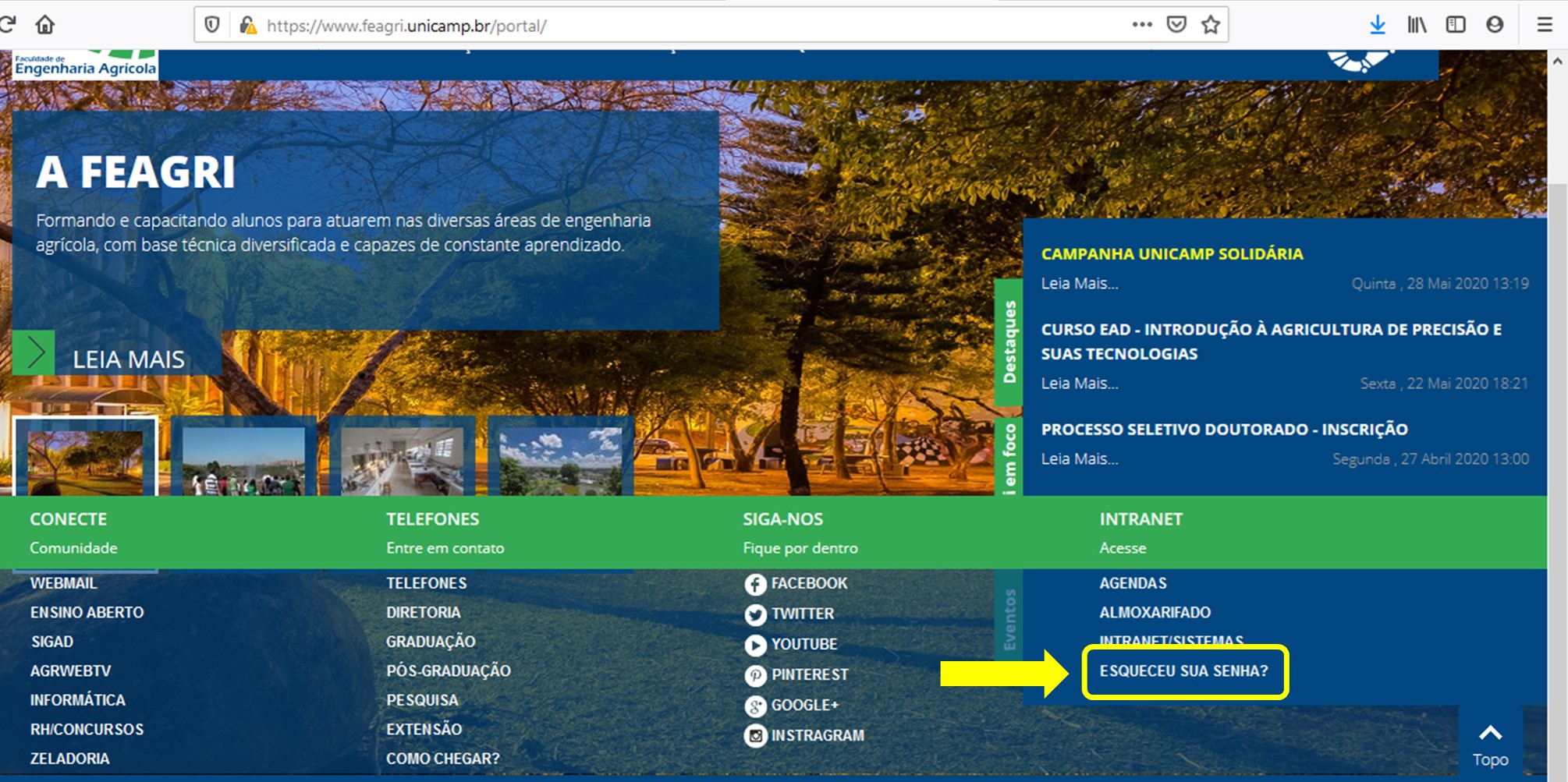Open the EXTENSÃO link

424,730
